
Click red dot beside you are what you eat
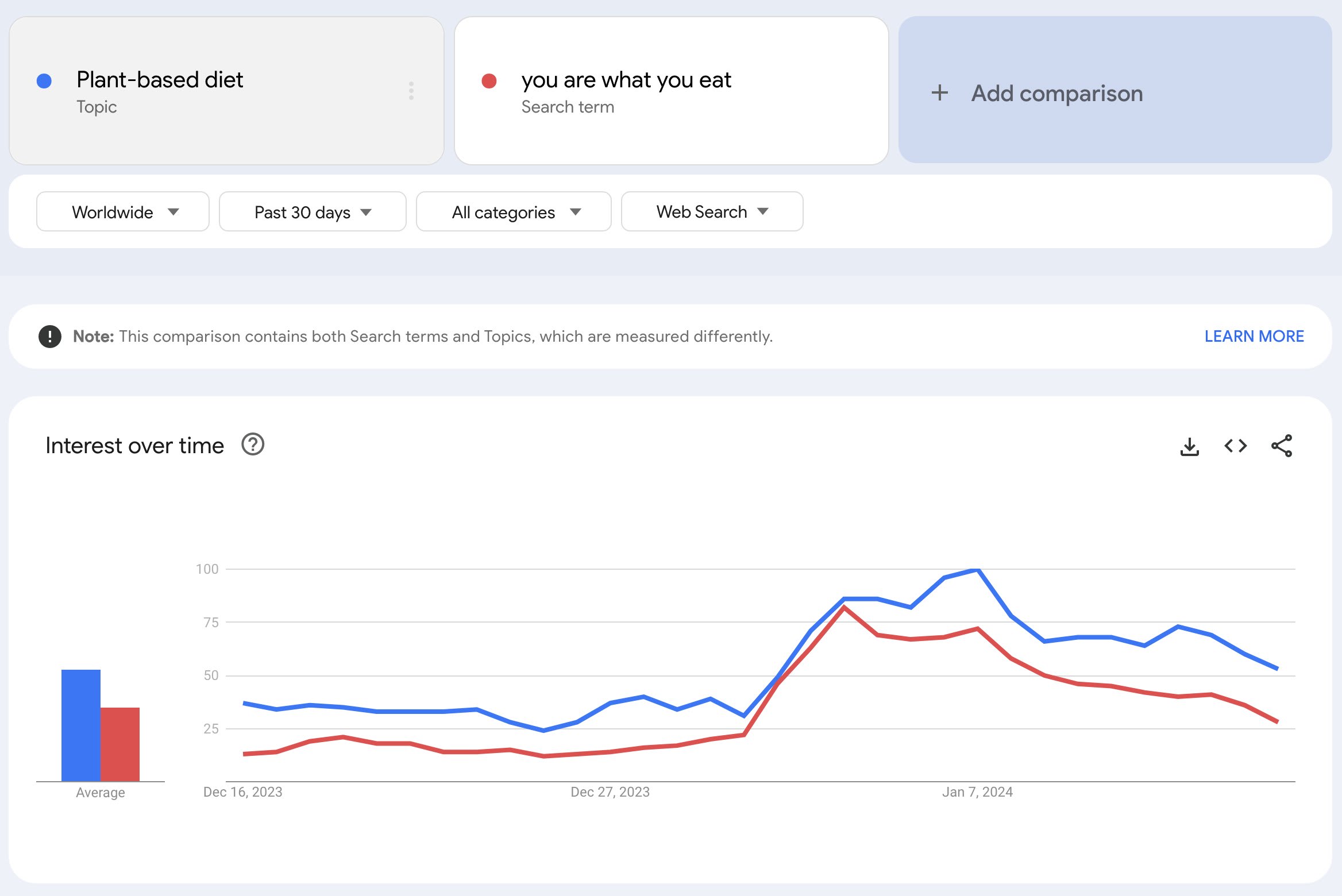click(489, 81)
